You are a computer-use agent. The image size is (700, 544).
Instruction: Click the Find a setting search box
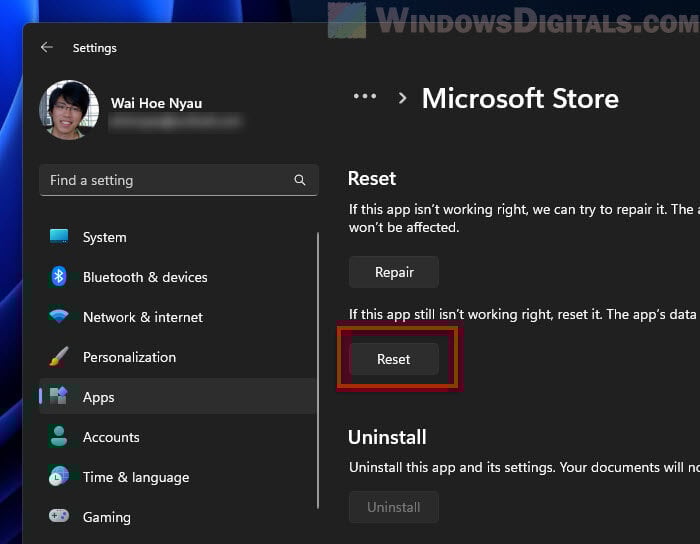click(179, 180)
